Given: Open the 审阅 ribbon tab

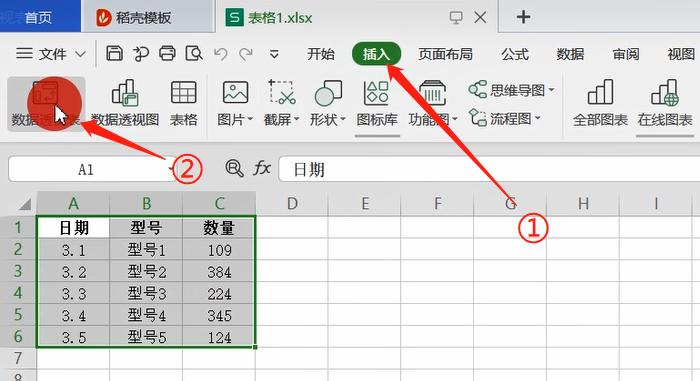Looking at the screenshot, I should coord(625,54).
